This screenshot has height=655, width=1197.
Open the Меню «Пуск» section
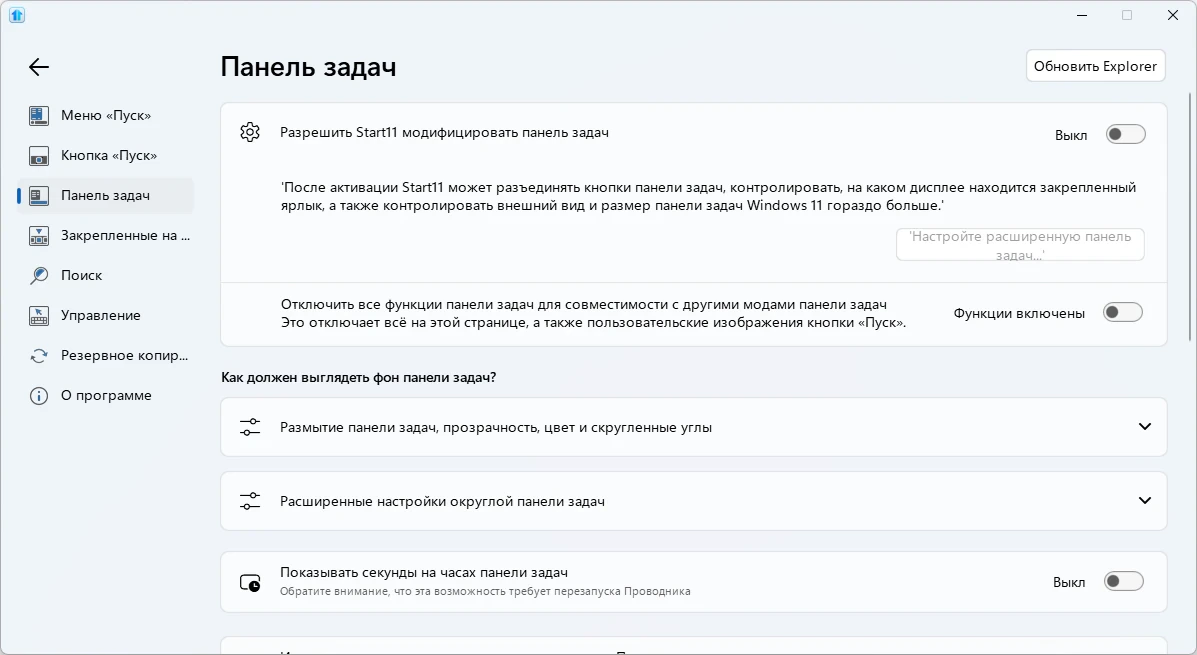pyautogui.click(x=105, y=115)
